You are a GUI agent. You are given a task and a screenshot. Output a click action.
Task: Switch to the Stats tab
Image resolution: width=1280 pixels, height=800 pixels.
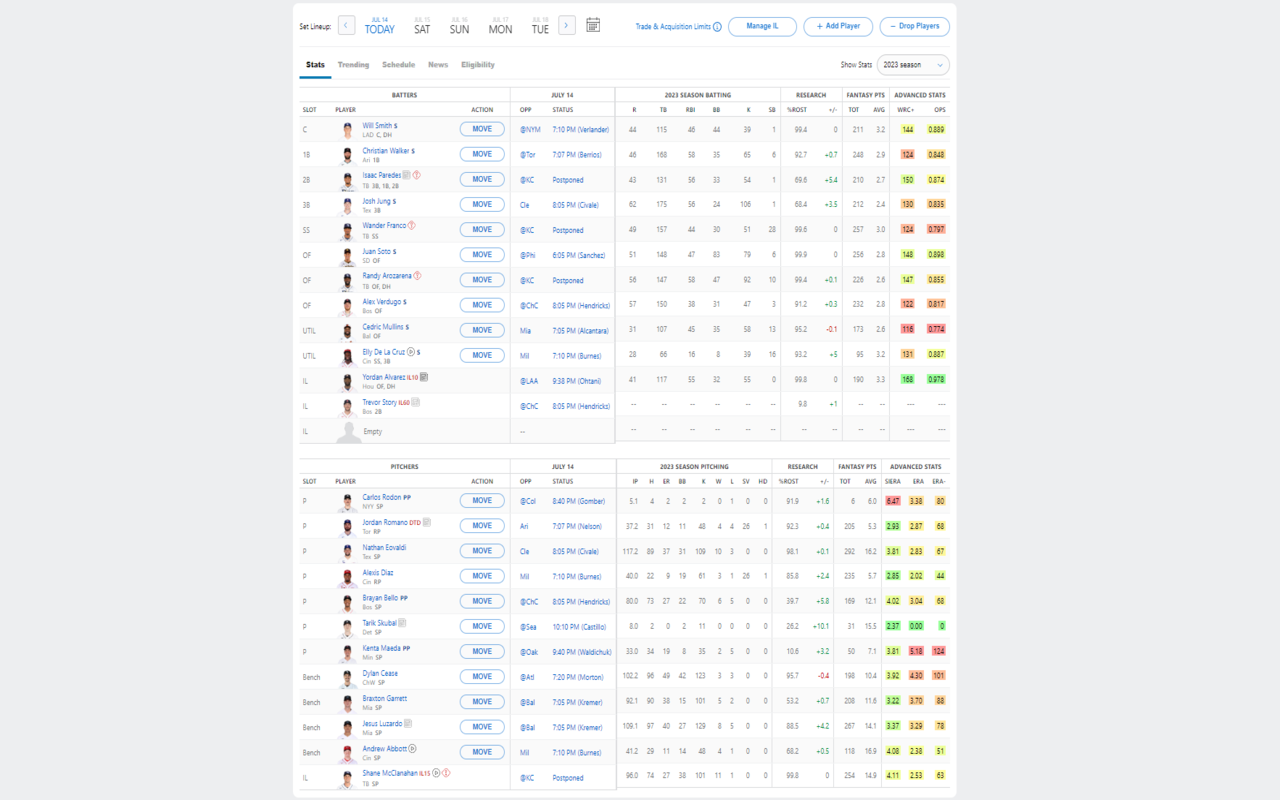coord(315,65)
